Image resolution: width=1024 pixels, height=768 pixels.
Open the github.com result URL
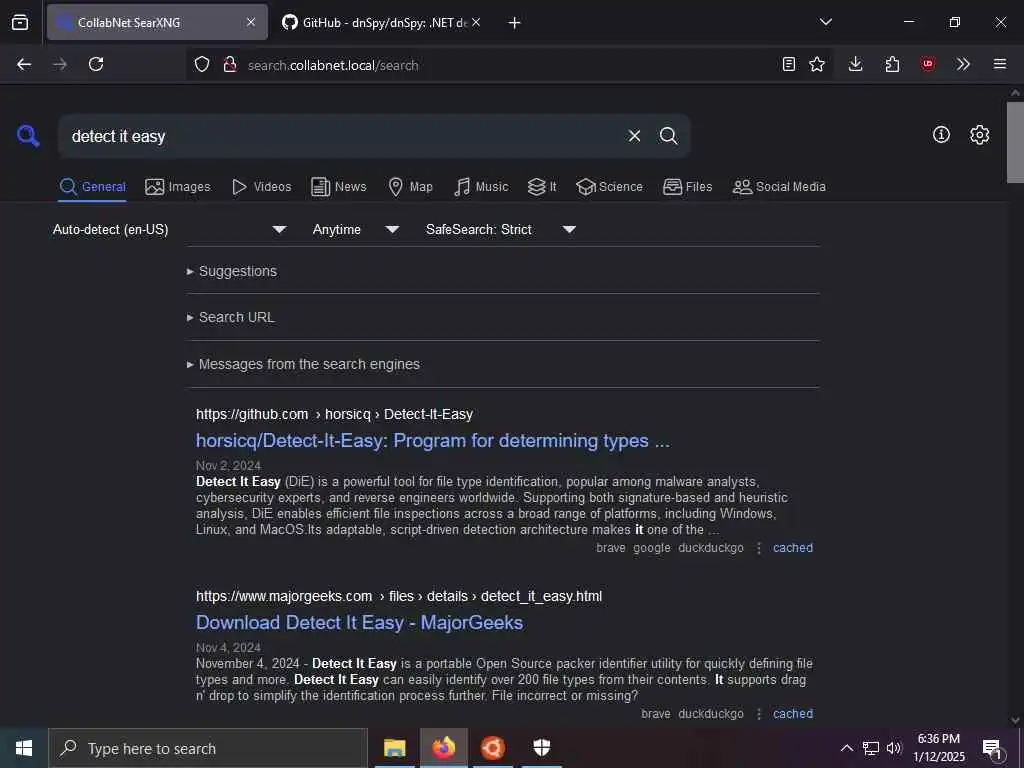tap(334, 414)
